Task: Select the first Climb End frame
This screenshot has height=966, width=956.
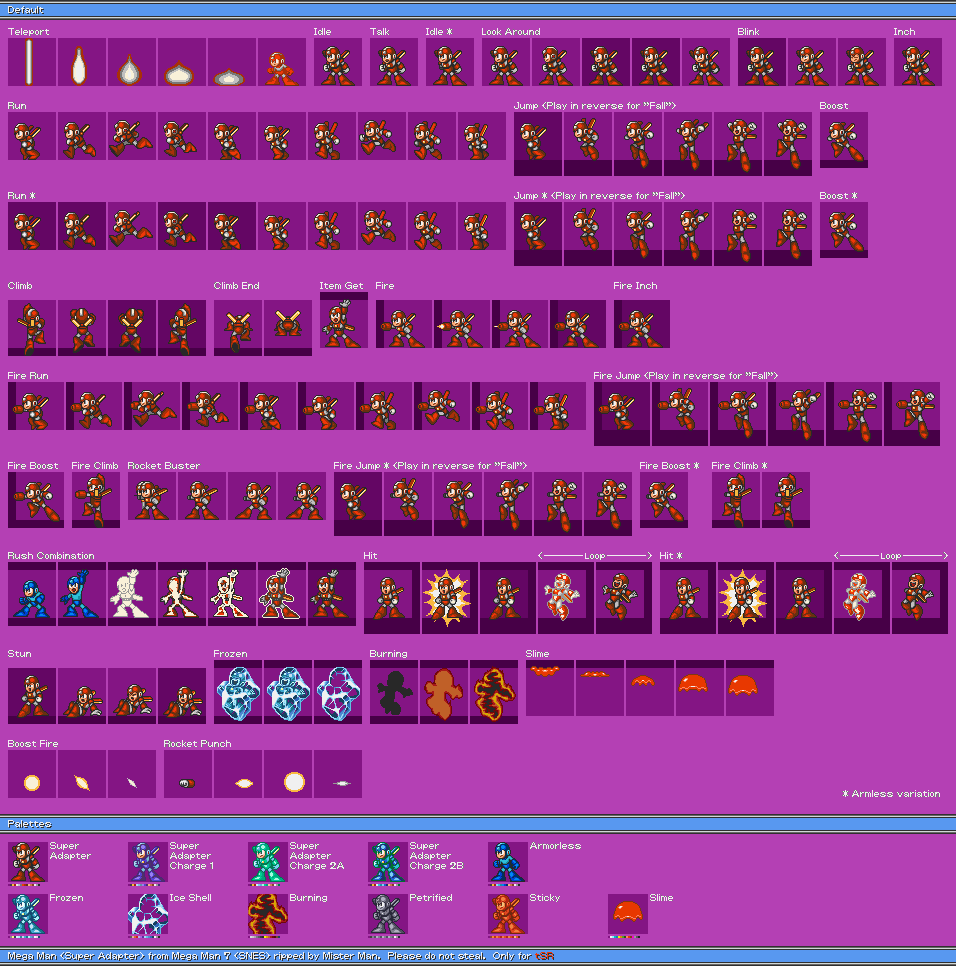Action: (238, 328)
